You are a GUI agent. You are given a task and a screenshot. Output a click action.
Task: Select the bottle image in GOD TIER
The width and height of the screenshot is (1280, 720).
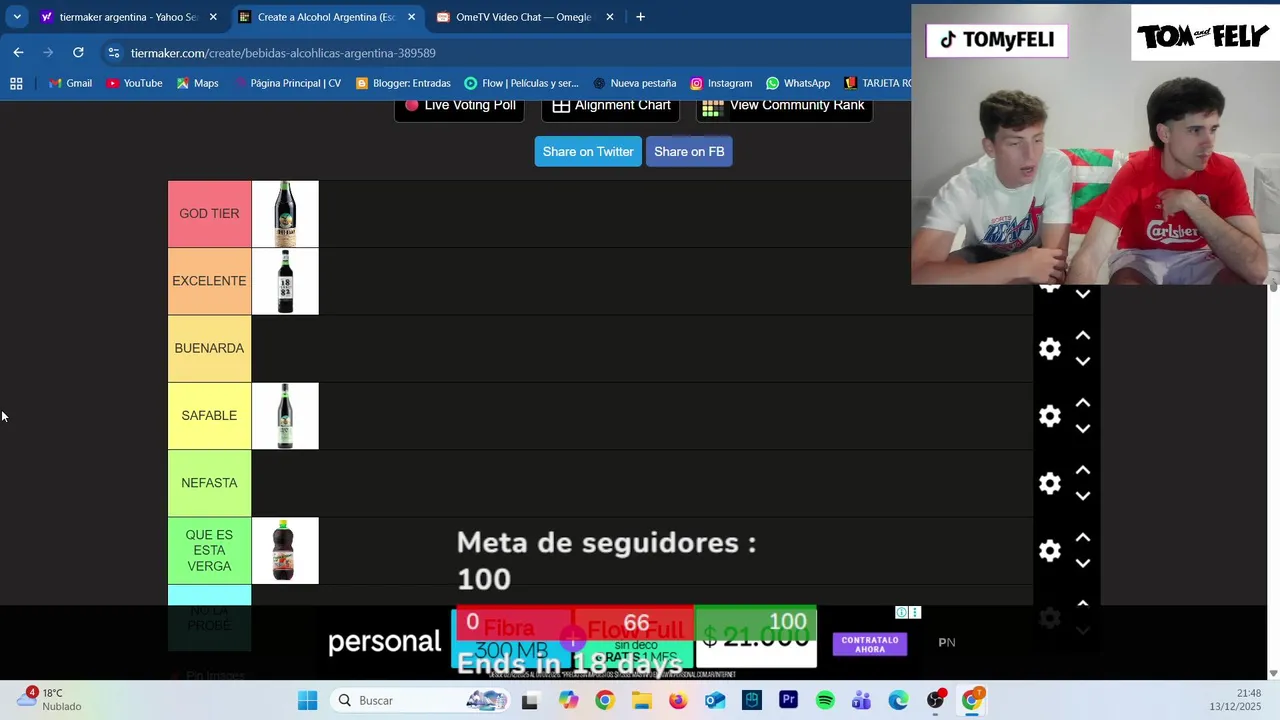285,214
